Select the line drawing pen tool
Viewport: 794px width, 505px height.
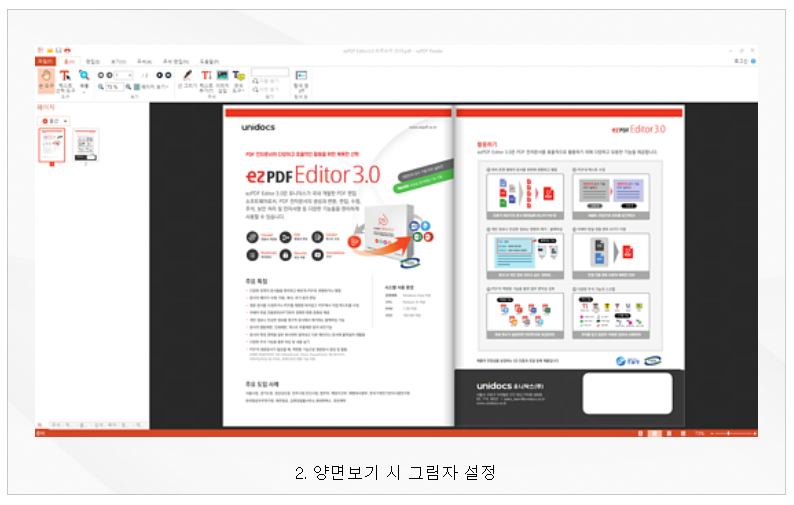click(187, 80)
